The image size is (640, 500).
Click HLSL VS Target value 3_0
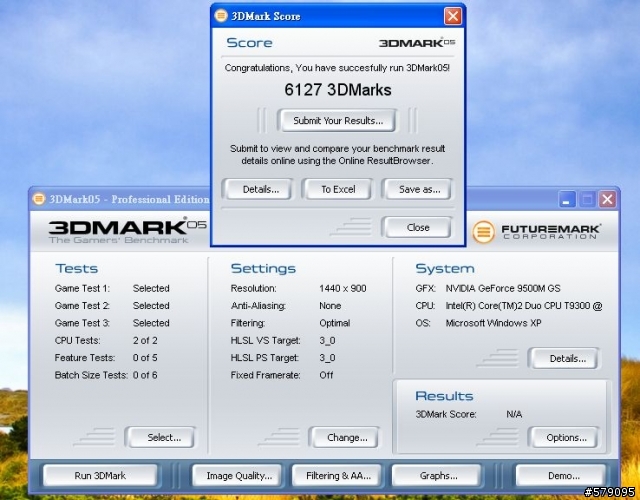click(x=327, y=340)
